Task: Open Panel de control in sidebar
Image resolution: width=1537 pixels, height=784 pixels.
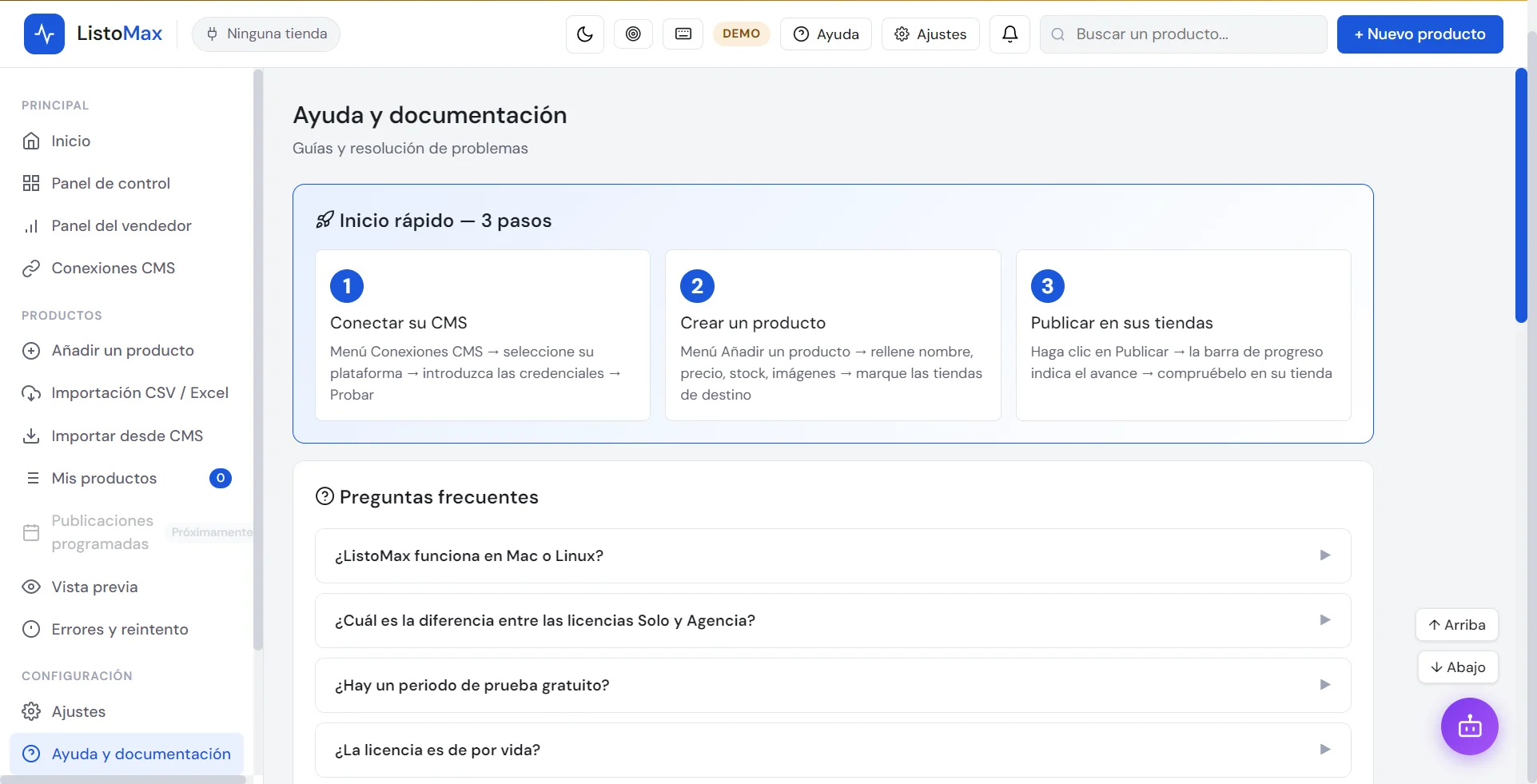Action: (128, 183)
